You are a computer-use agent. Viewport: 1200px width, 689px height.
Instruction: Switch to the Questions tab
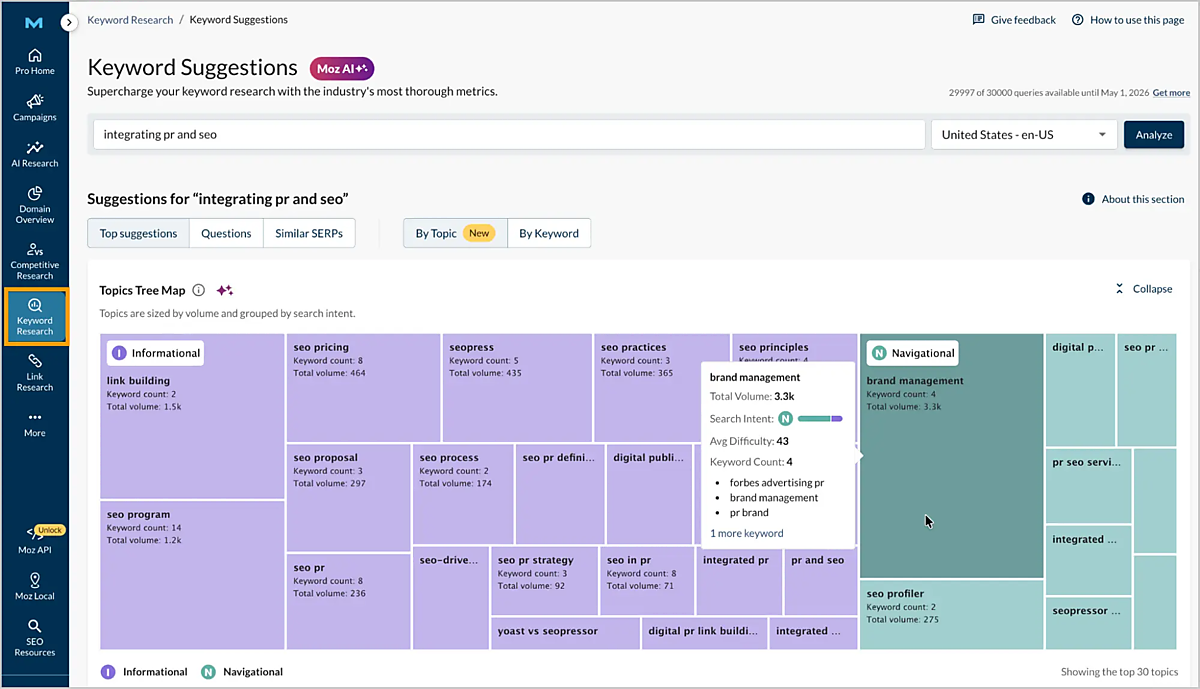click(x=226, y=233)
